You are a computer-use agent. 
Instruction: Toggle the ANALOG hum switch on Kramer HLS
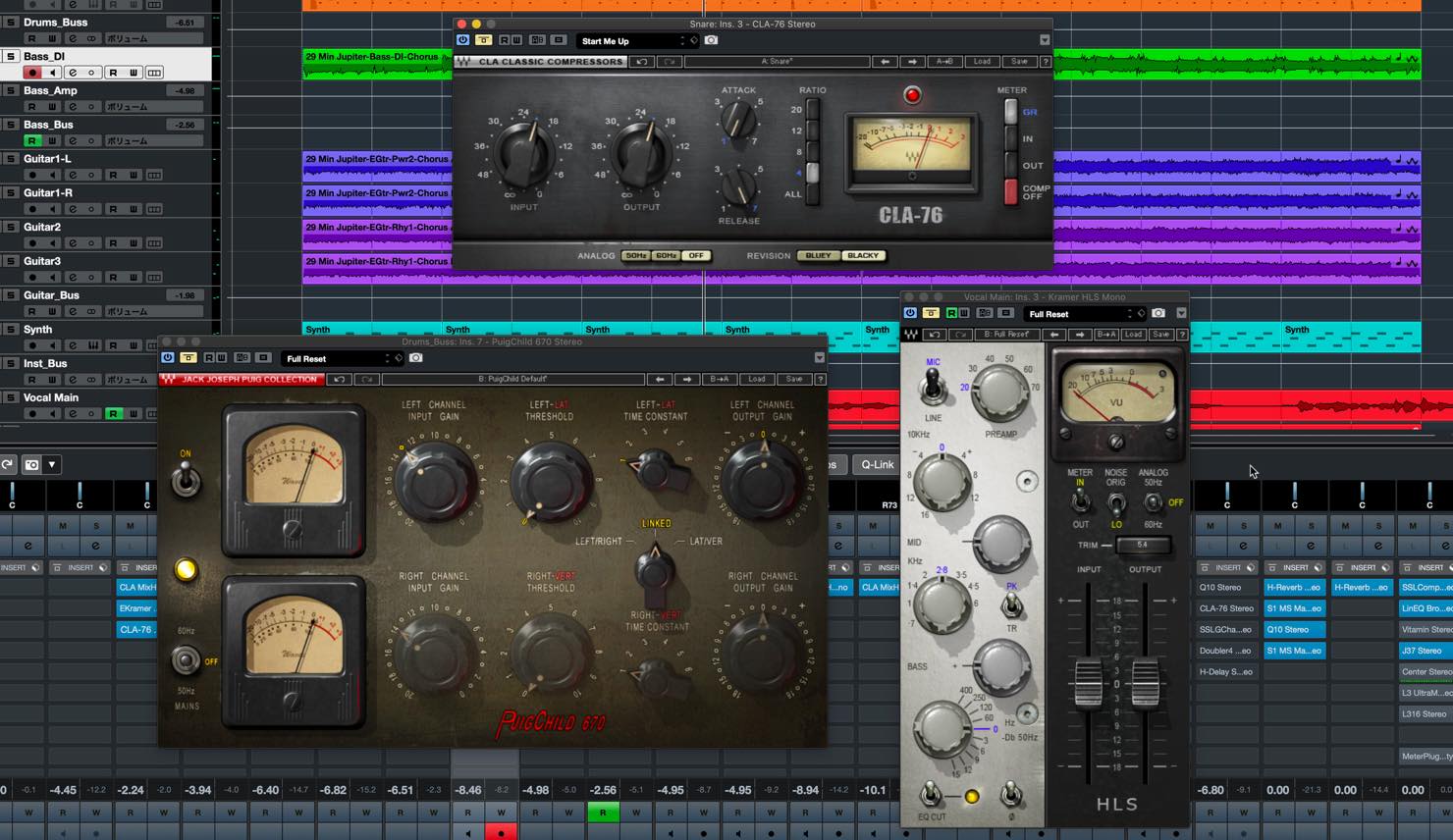(x=1154, y=502)
